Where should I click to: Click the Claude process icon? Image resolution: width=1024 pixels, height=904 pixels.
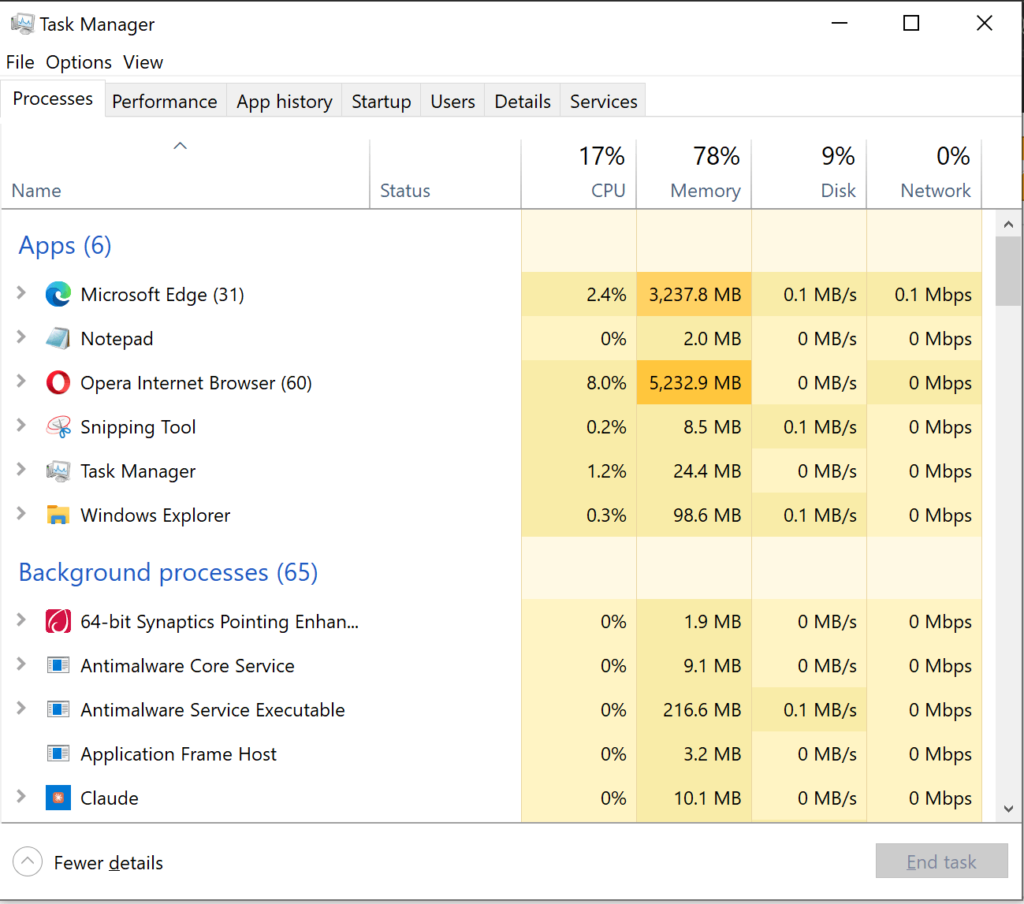58,798
